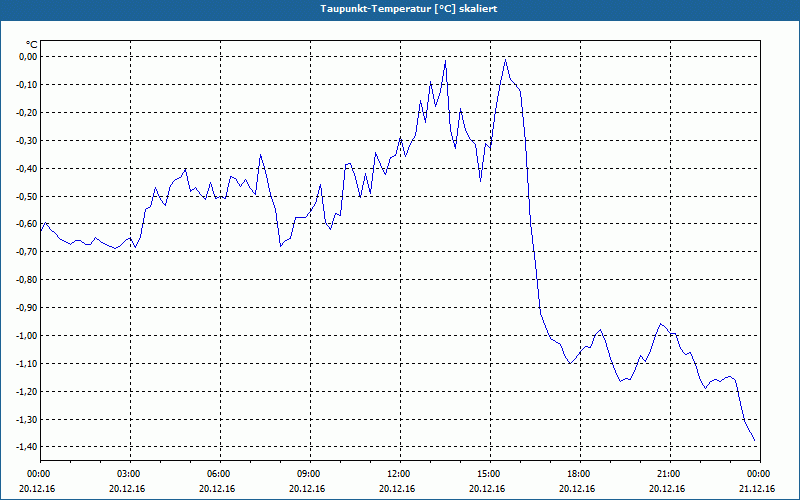Select the '21.12.16' date label
This screenshot has height=500, width=800.
757,489
